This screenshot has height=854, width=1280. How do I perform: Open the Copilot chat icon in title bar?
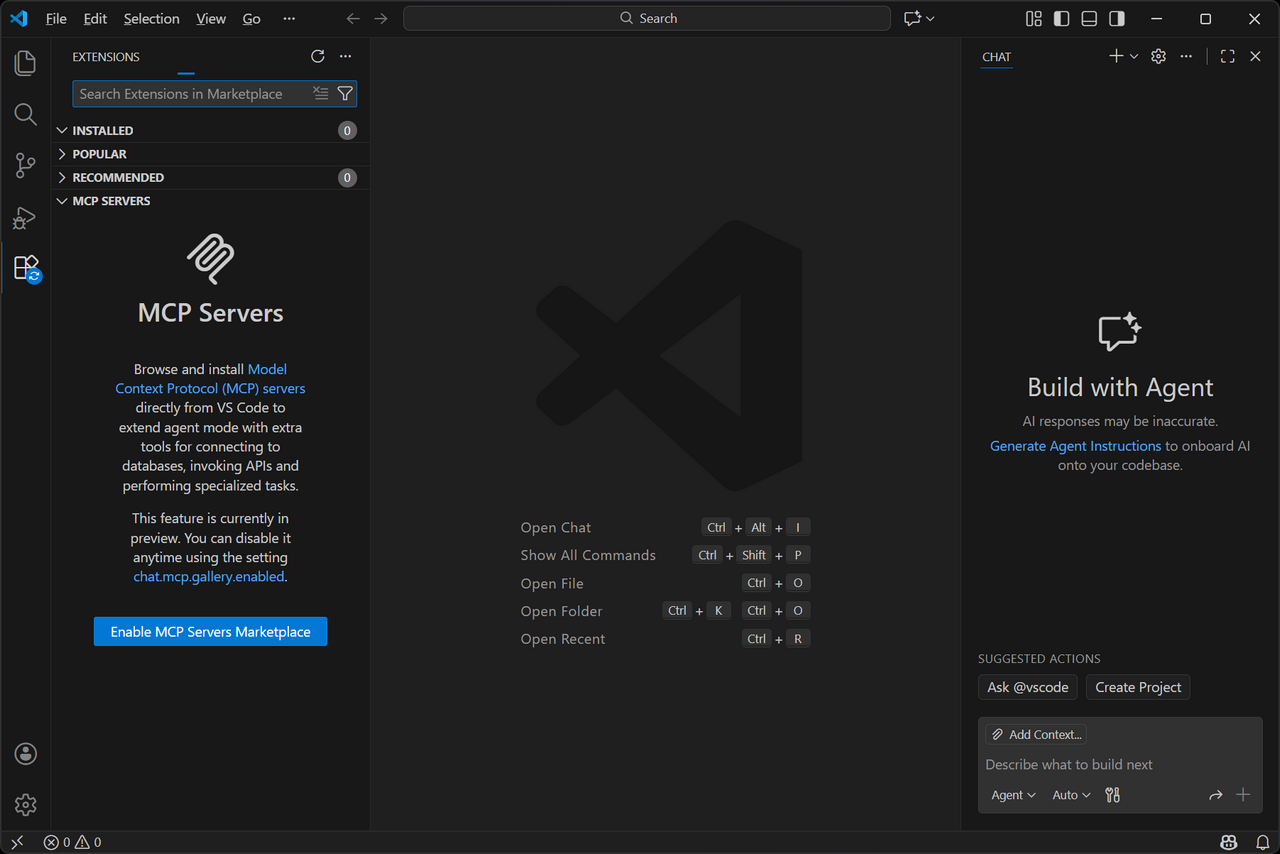pyautogui.click(x=911, y=18)
